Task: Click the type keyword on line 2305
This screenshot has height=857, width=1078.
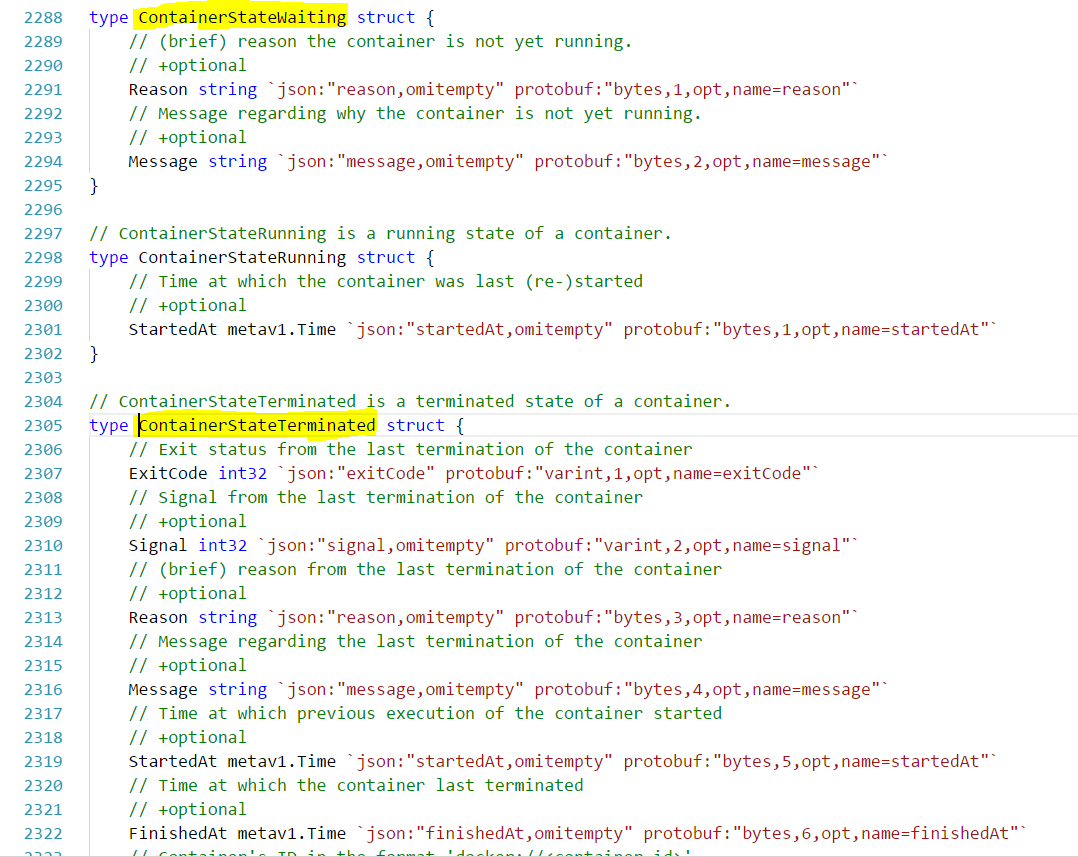Action: coord(109,426)
